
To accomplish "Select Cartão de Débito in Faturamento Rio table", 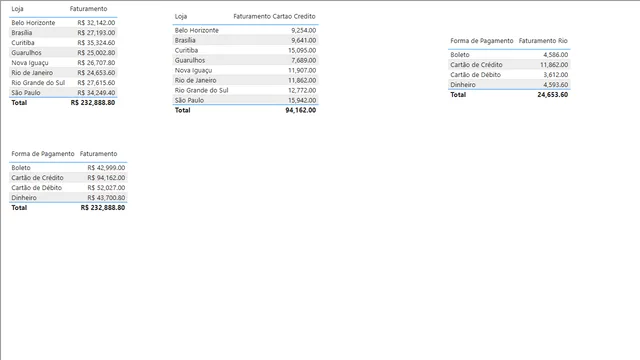I will point(476,75).
